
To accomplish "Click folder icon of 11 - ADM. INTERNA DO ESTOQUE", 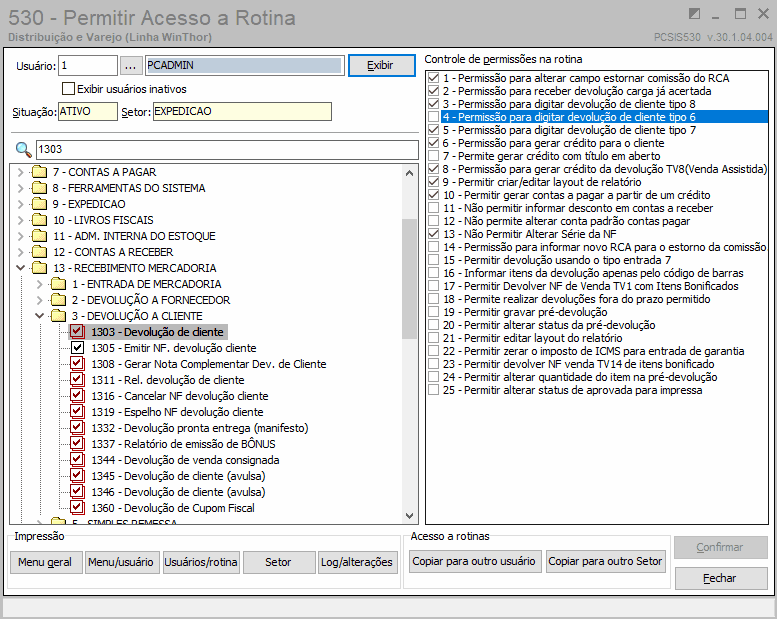I will pos(39,236).
